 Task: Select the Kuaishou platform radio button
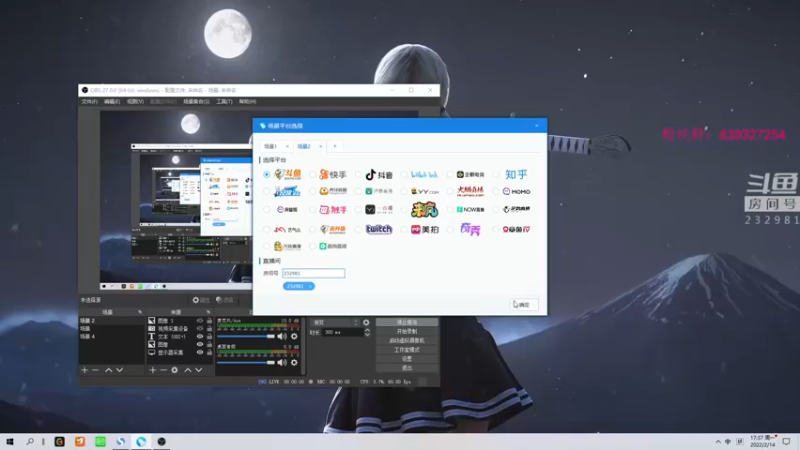312,174
